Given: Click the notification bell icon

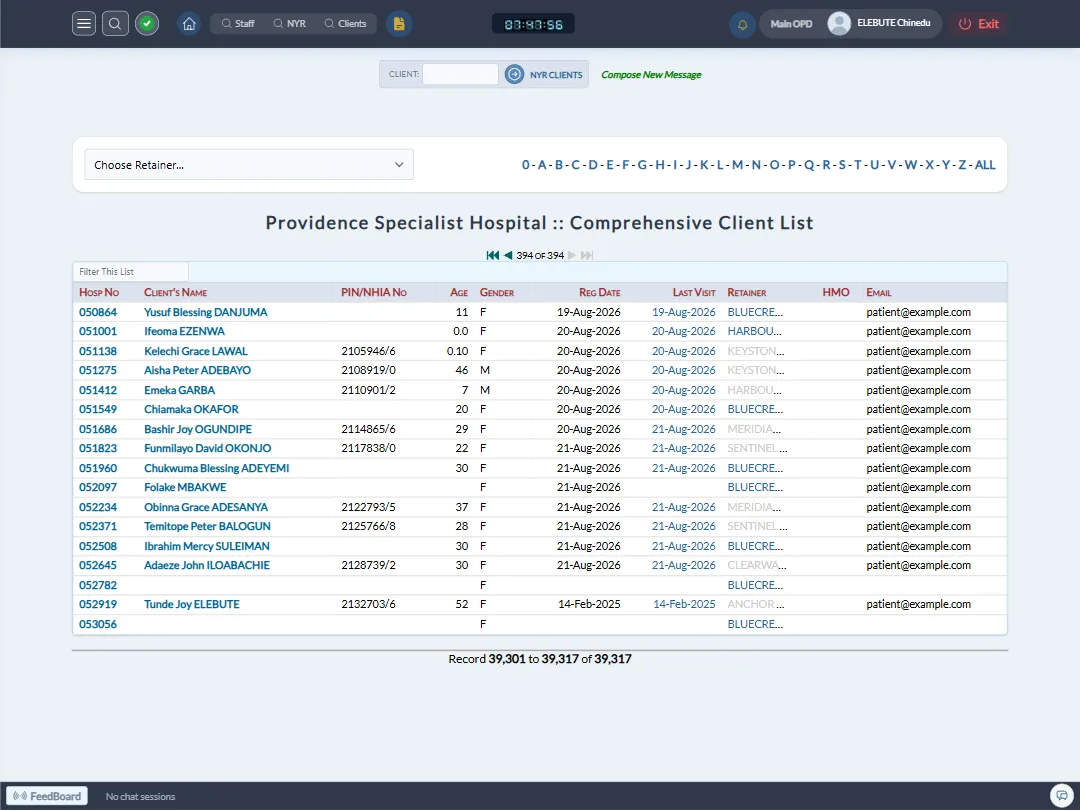Looking at the screenshot, I should [742, 24].
